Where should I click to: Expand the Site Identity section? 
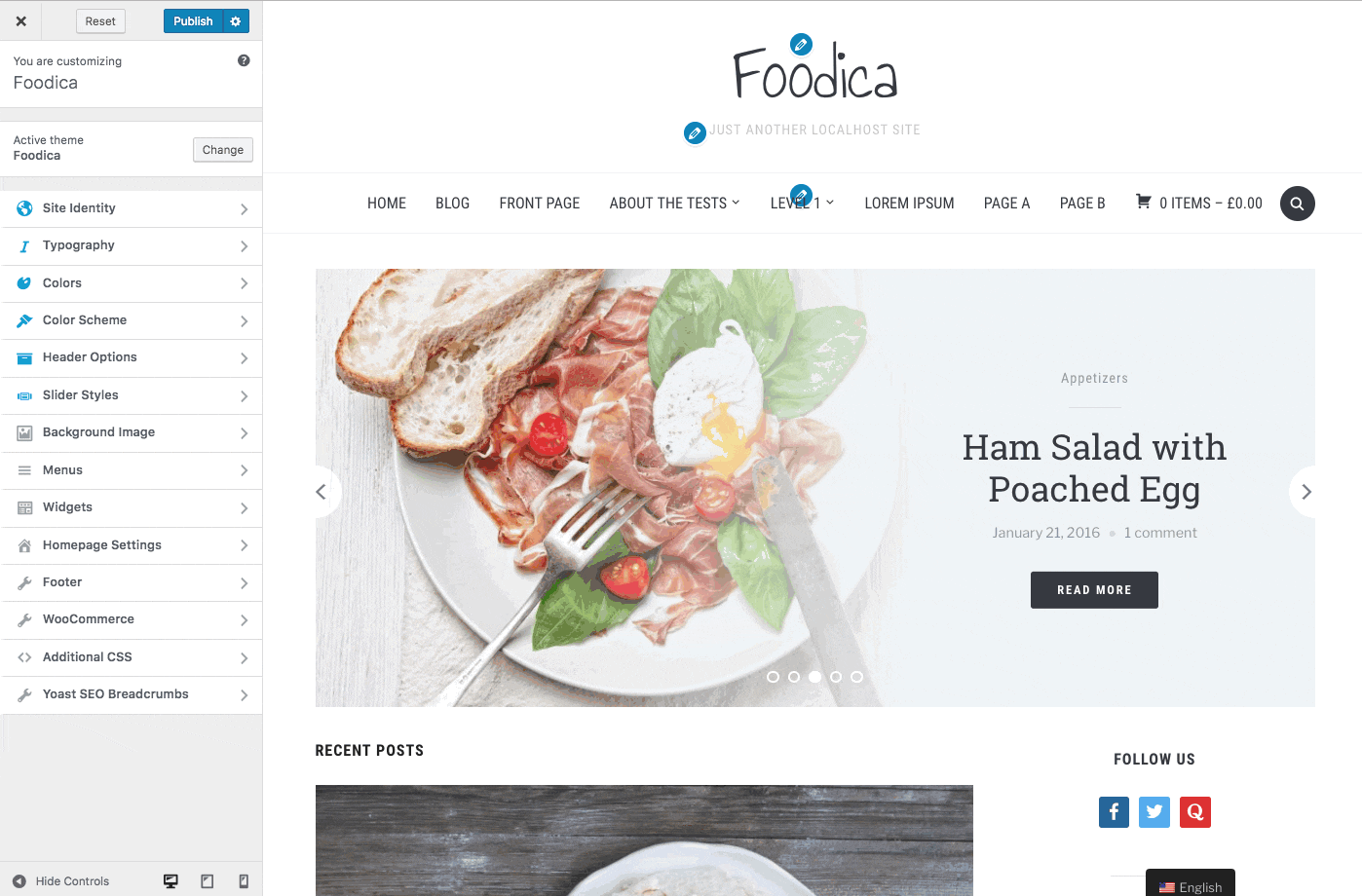(132, 208)
